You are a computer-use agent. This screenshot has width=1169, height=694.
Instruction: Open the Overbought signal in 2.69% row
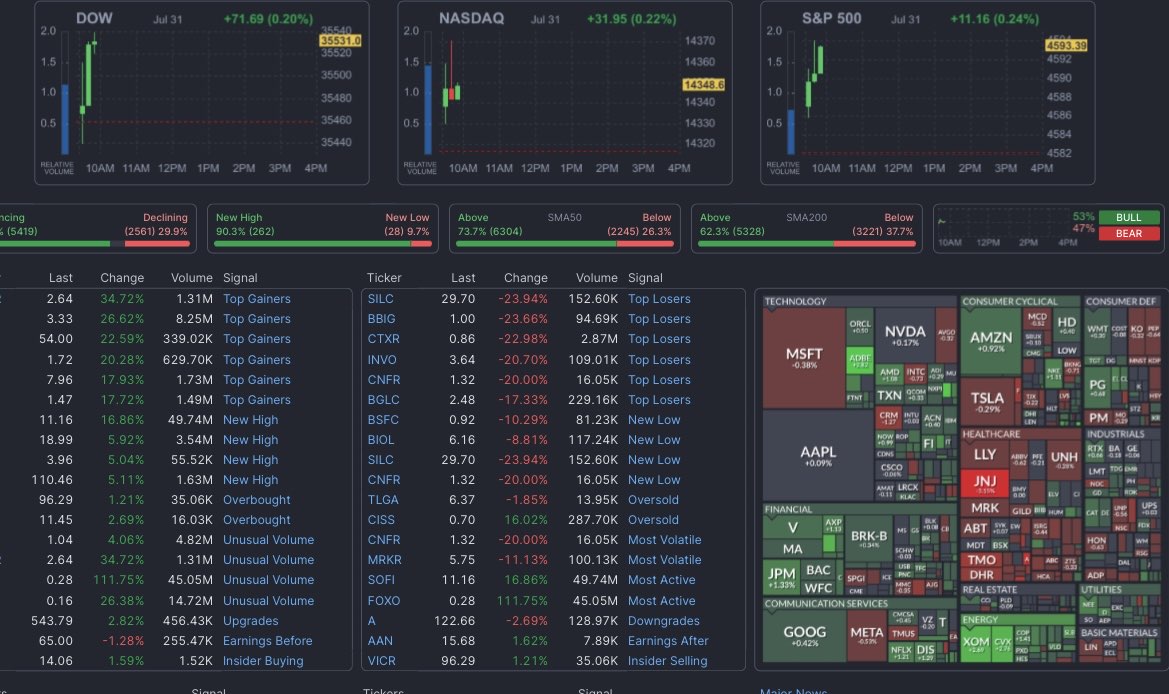pyautogui.click(x=256, y=520)
